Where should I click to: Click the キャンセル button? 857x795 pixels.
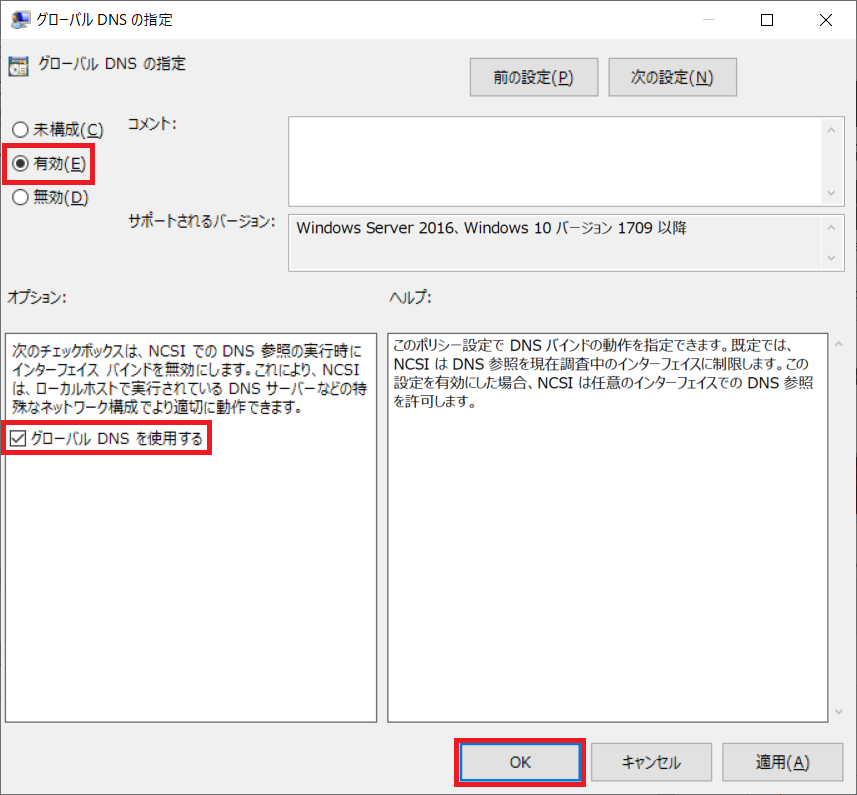coord(651,762)
